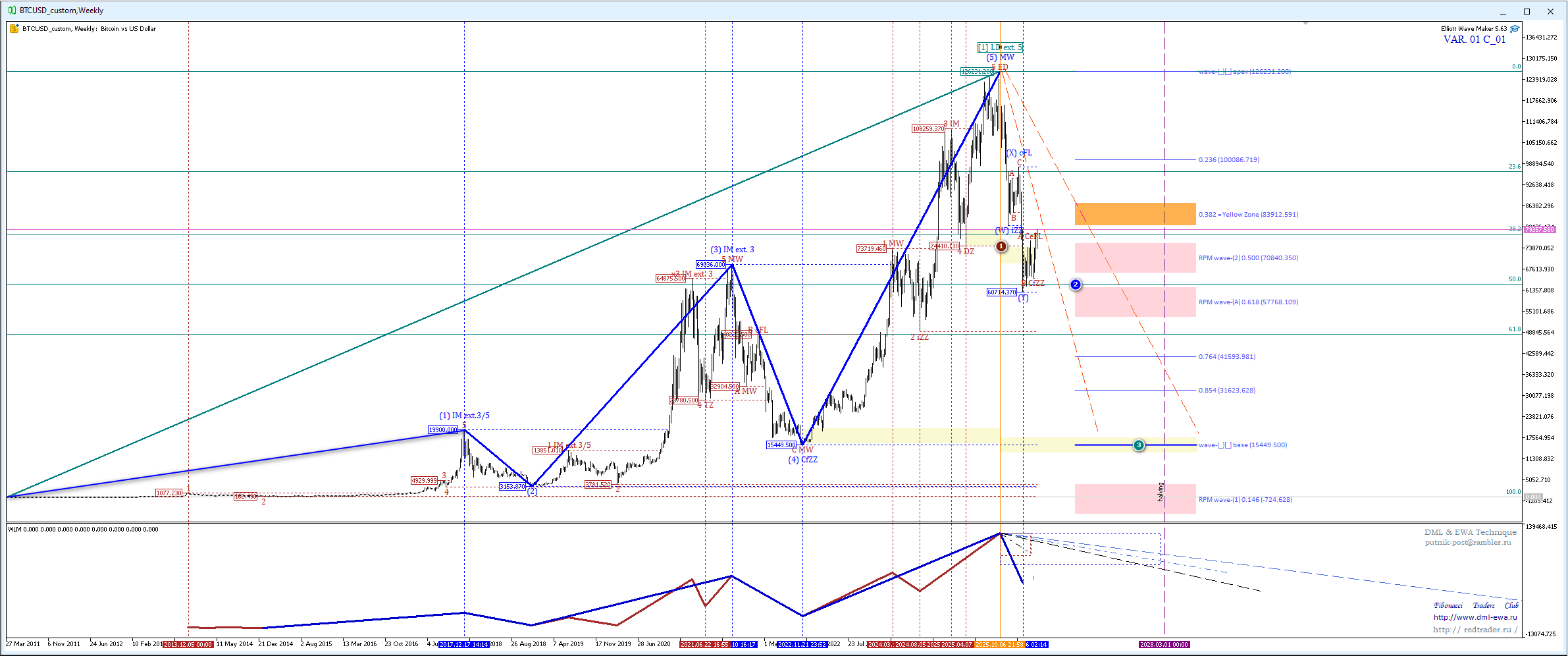
Task: Click the orange 0.382 Yellow Zone rectangle
Action: (1135, 214)
